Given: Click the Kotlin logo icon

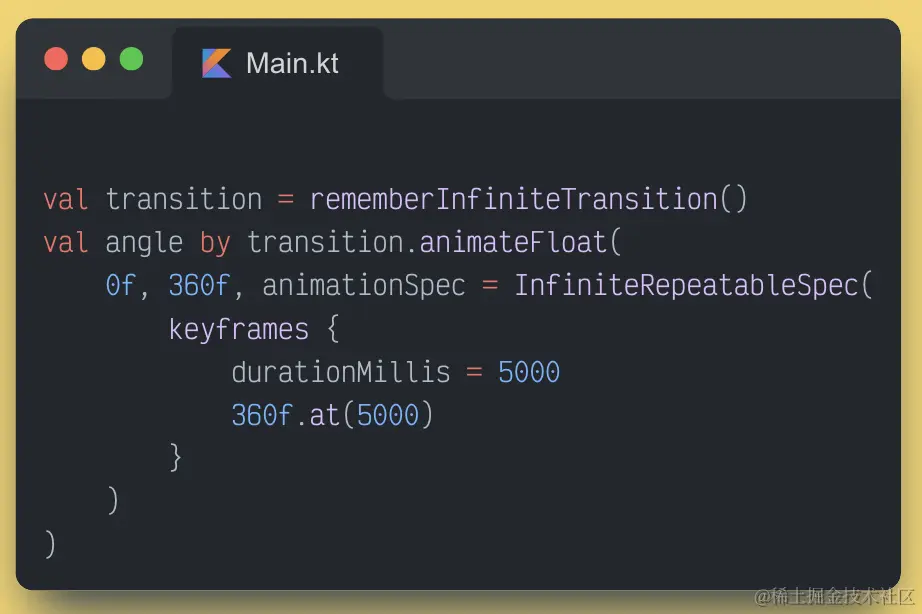Looking at the screenshot, I should pyautogui.click(x=216, y=63).
